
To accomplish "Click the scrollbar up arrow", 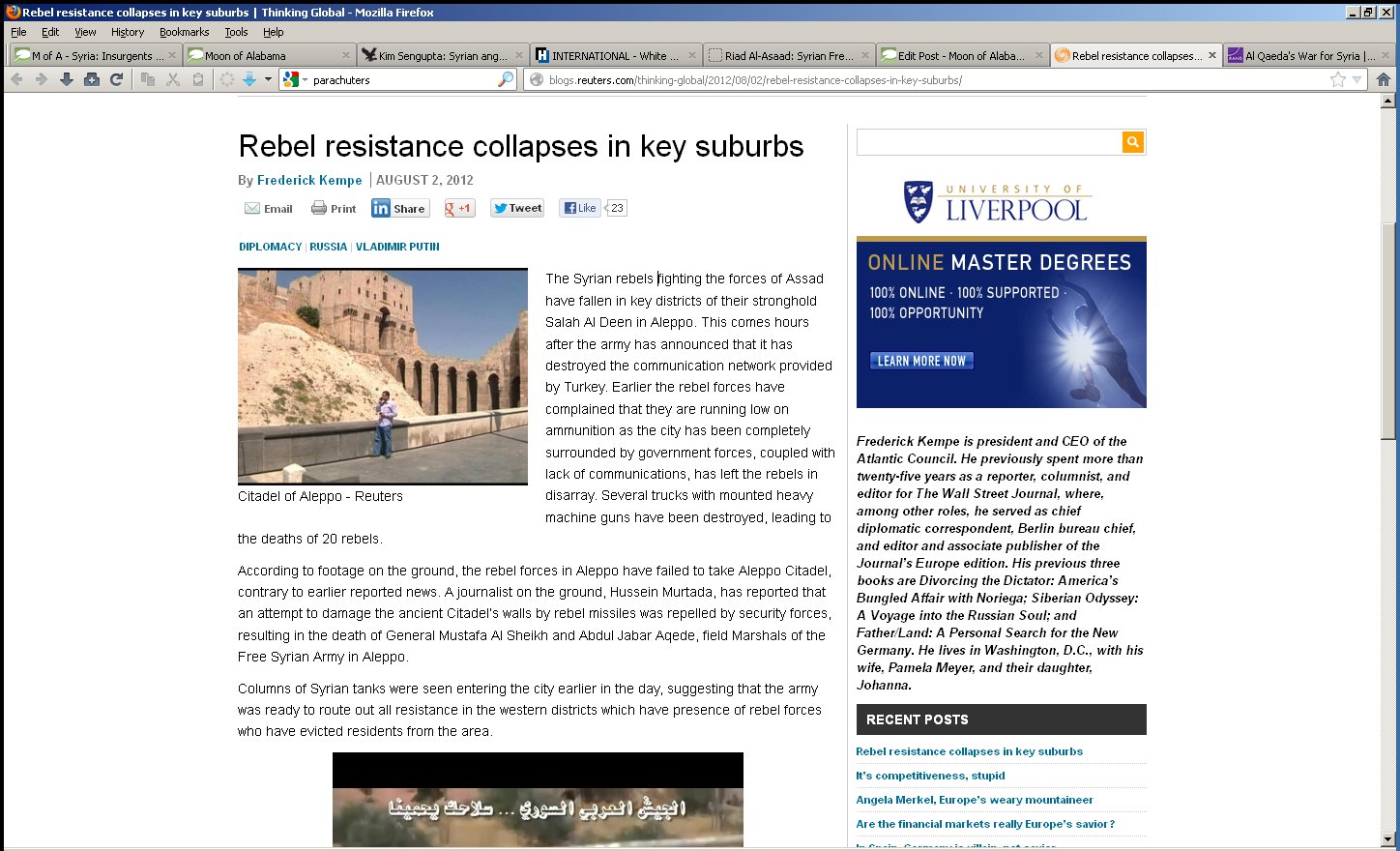I will coord(1388,101).
